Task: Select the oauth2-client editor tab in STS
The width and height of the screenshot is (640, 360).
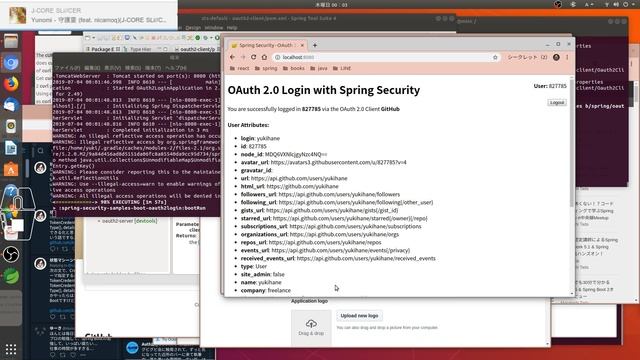Action: coord(198,49)
